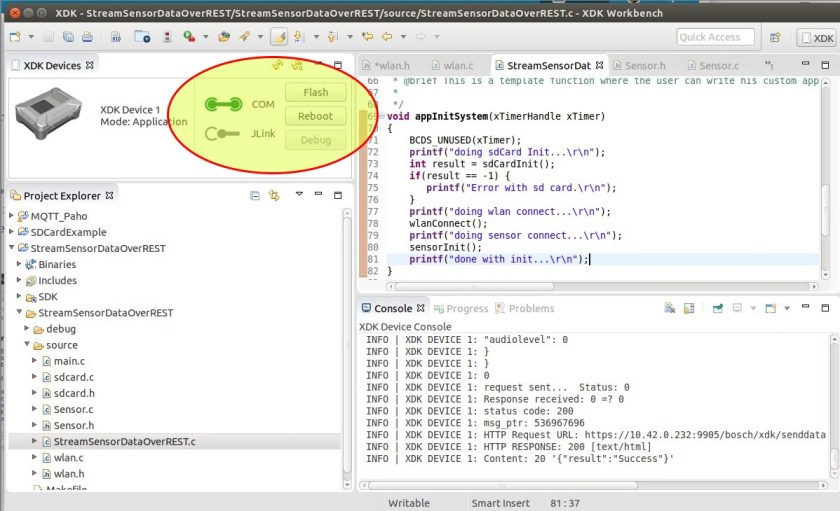Switch to the wlan.c editor tab
The height and width of the screenshot is (511, 840).
(458, 66)
